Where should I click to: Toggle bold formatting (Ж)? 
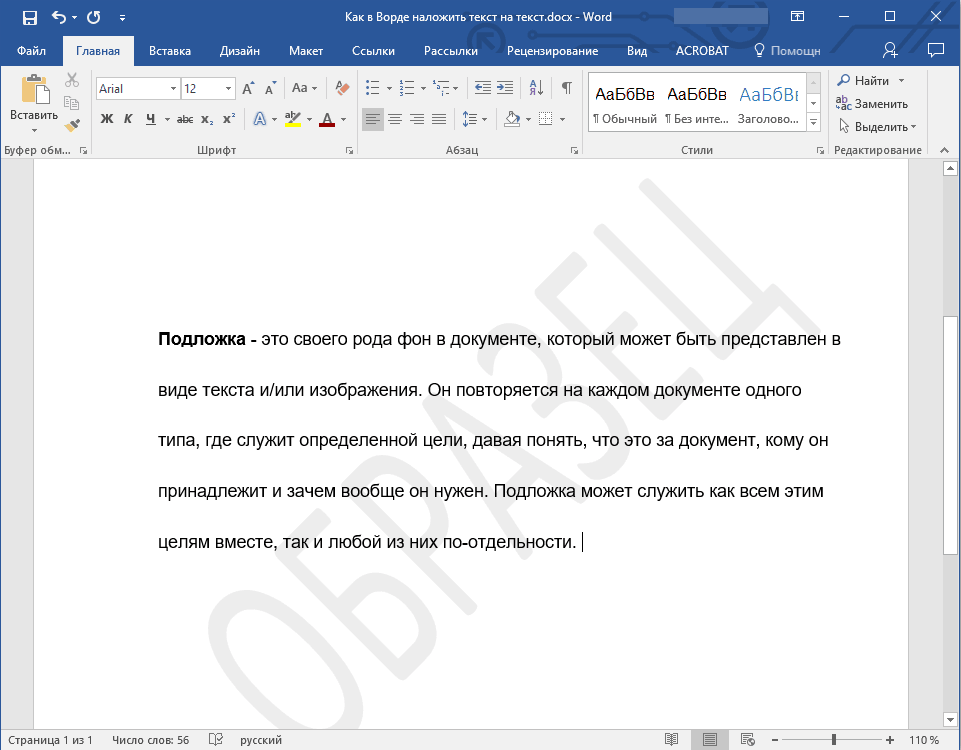(107, 119)
